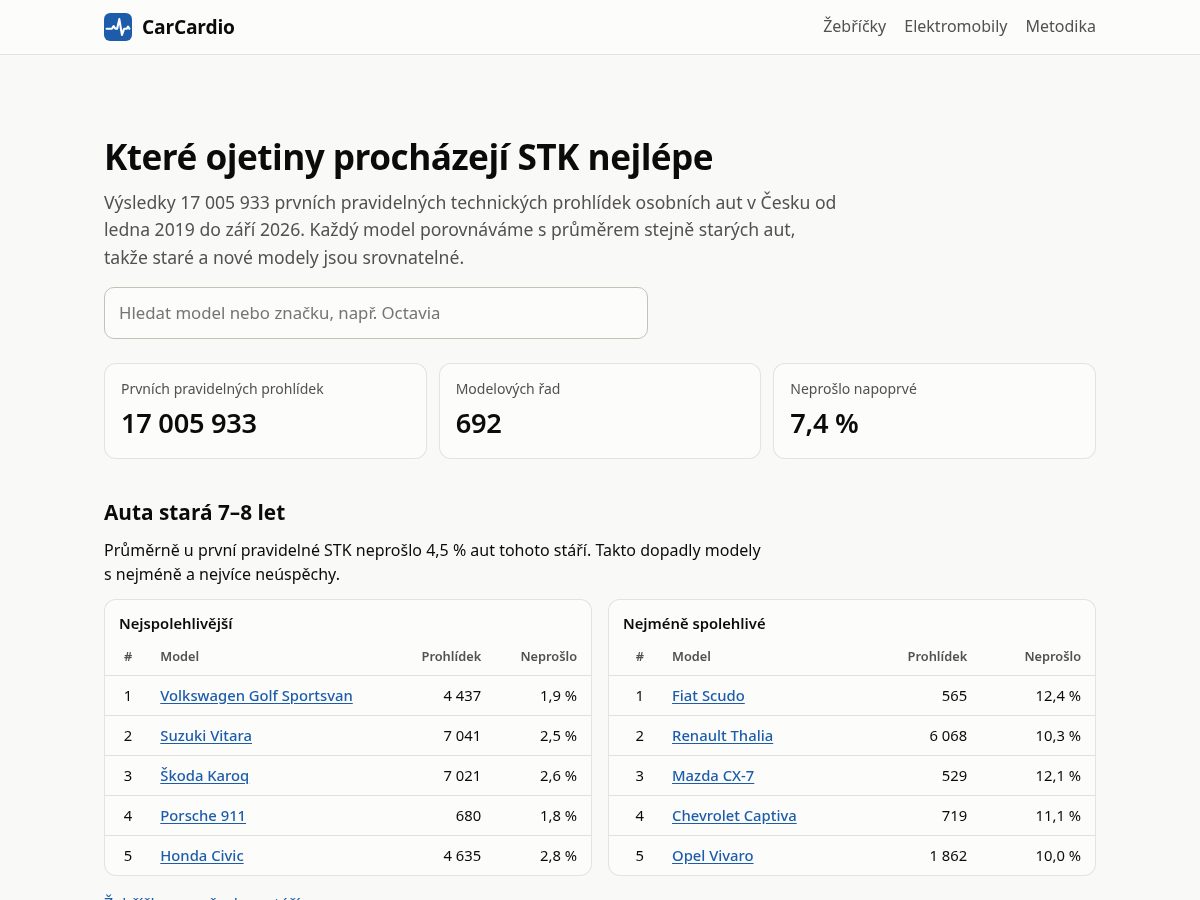Follow the Opel Vivaro link
1200x900 pixels.
click(713, 856)
